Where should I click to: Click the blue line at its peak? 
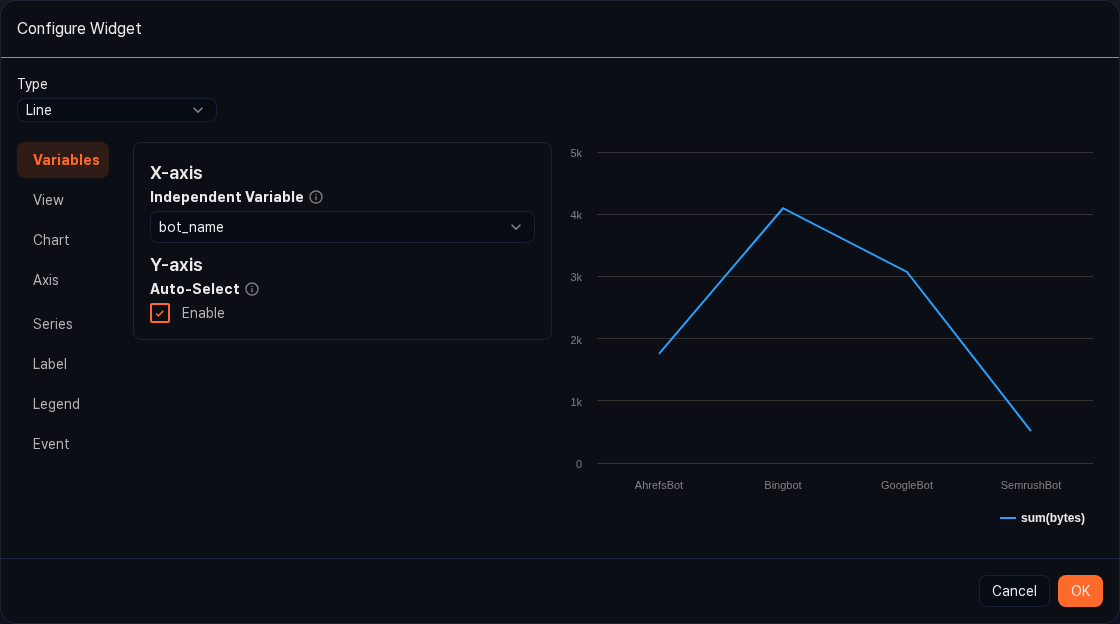pos(783,209)
